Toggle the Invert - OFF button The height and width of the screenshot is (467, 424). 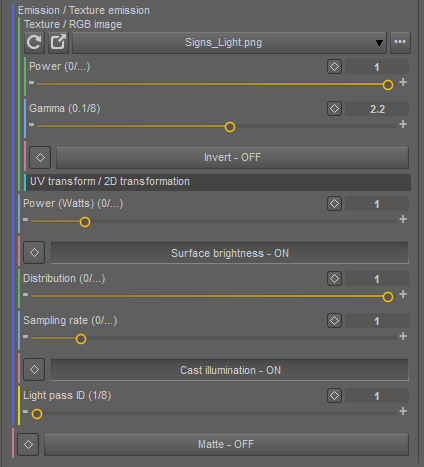point(232,157)
